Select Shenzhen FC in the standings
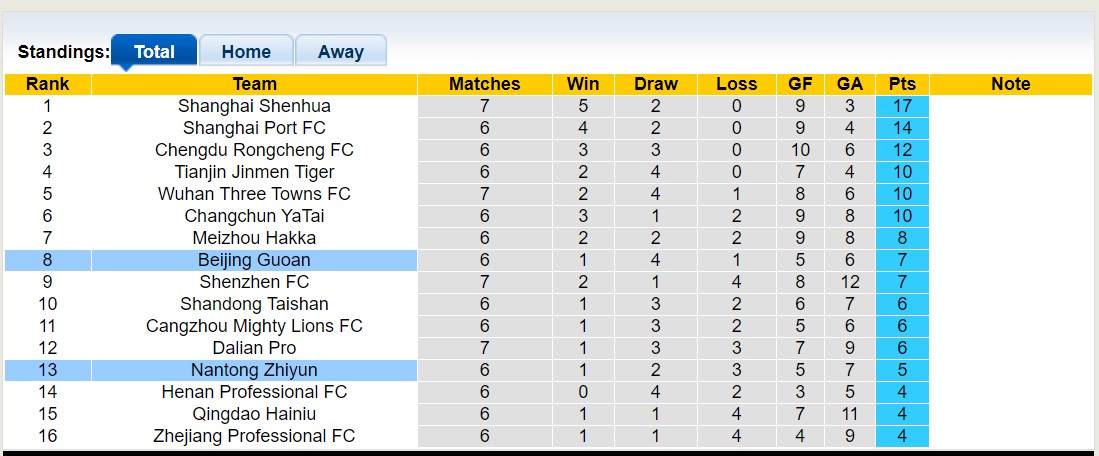 point(254,282)
